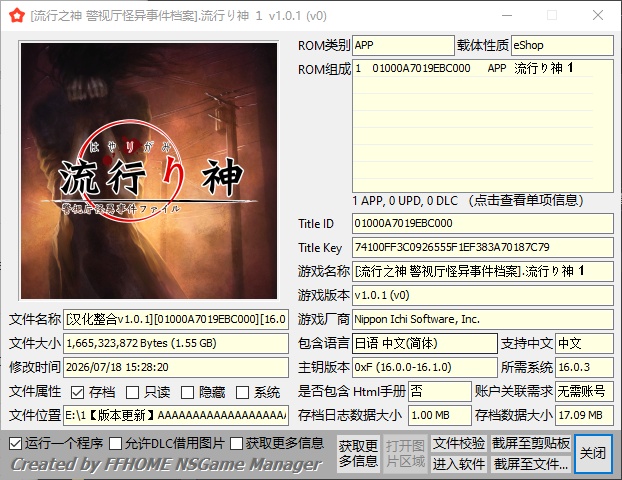Click the 主钥版本 0xF field
The width and height of the screenshot is (622, 480).
425,367
